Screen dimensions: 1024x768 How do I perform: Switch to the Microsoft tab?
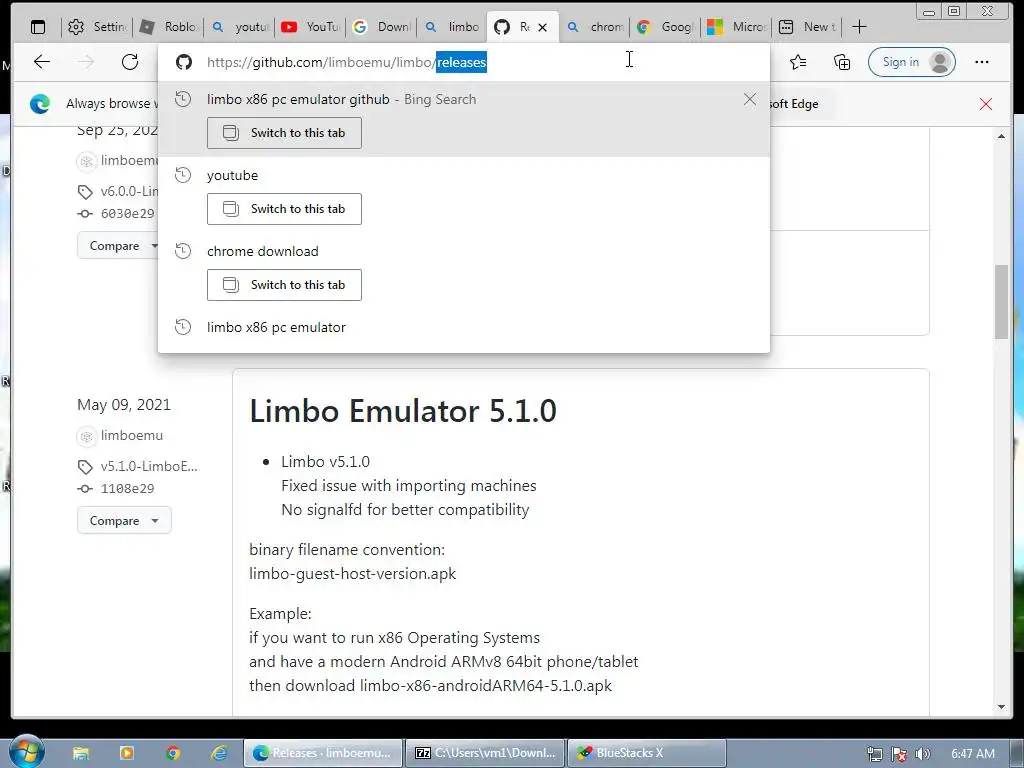tap(736, 27)
